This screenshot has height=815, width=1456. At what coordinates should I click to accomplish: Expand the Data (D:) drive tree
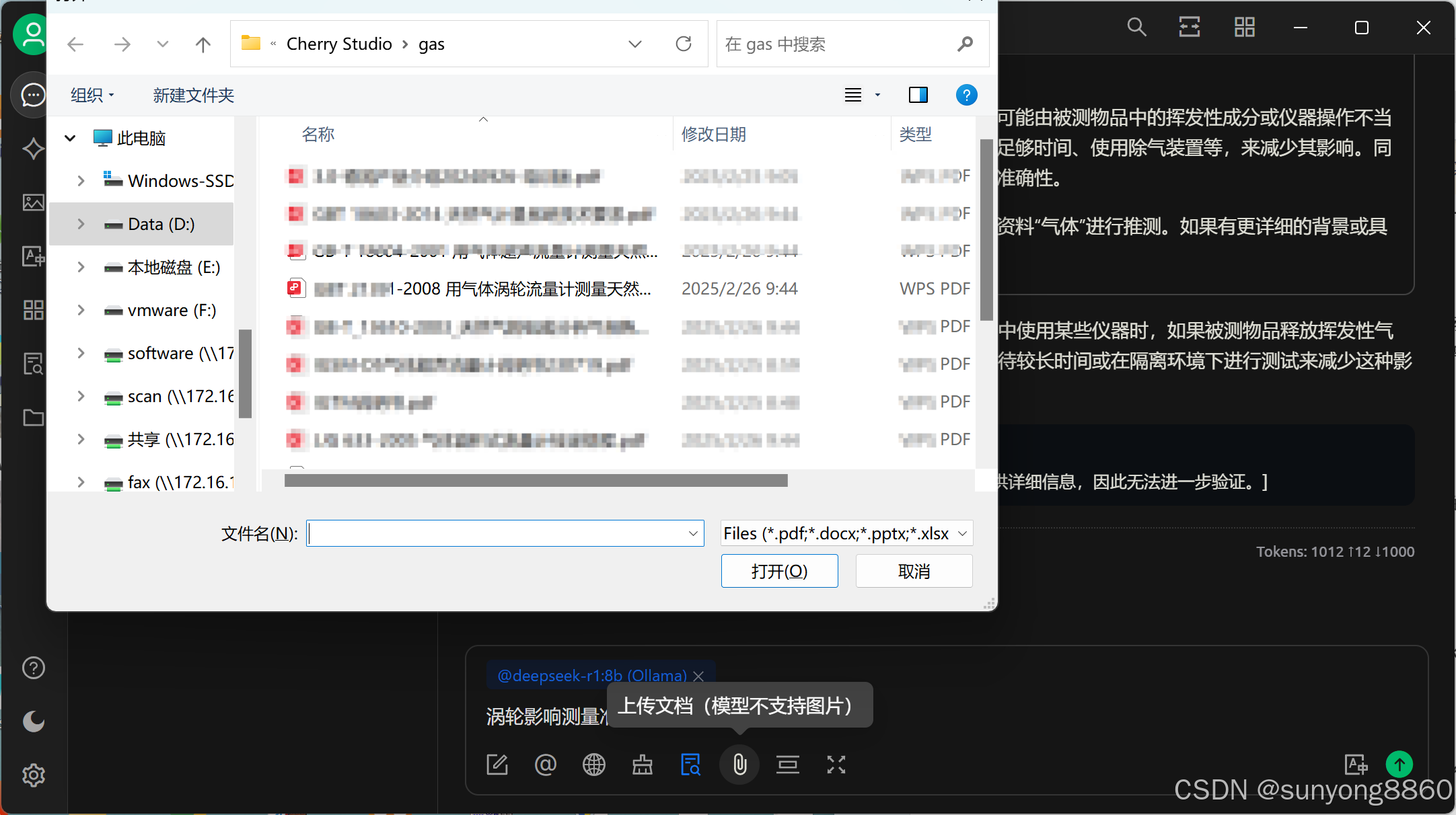pyautogui.click(x=81, y=224)
